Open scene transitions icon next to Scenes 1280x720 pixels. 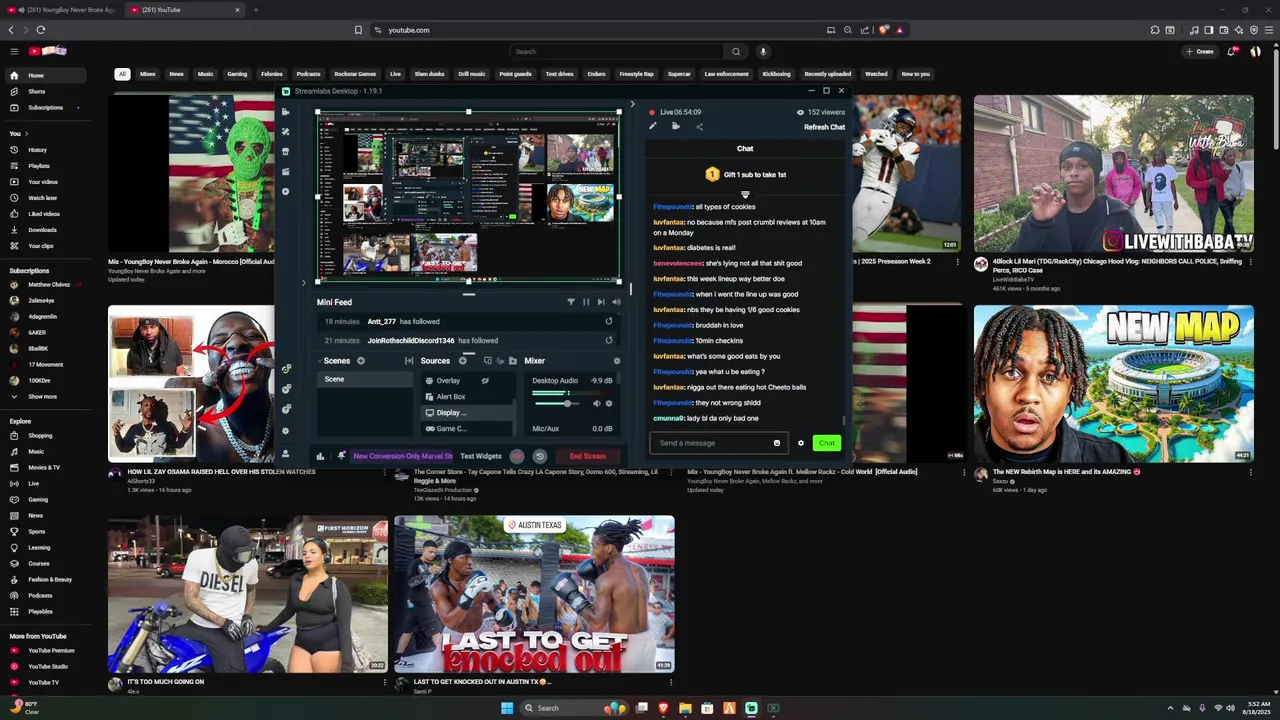click(x=409, y=361)
